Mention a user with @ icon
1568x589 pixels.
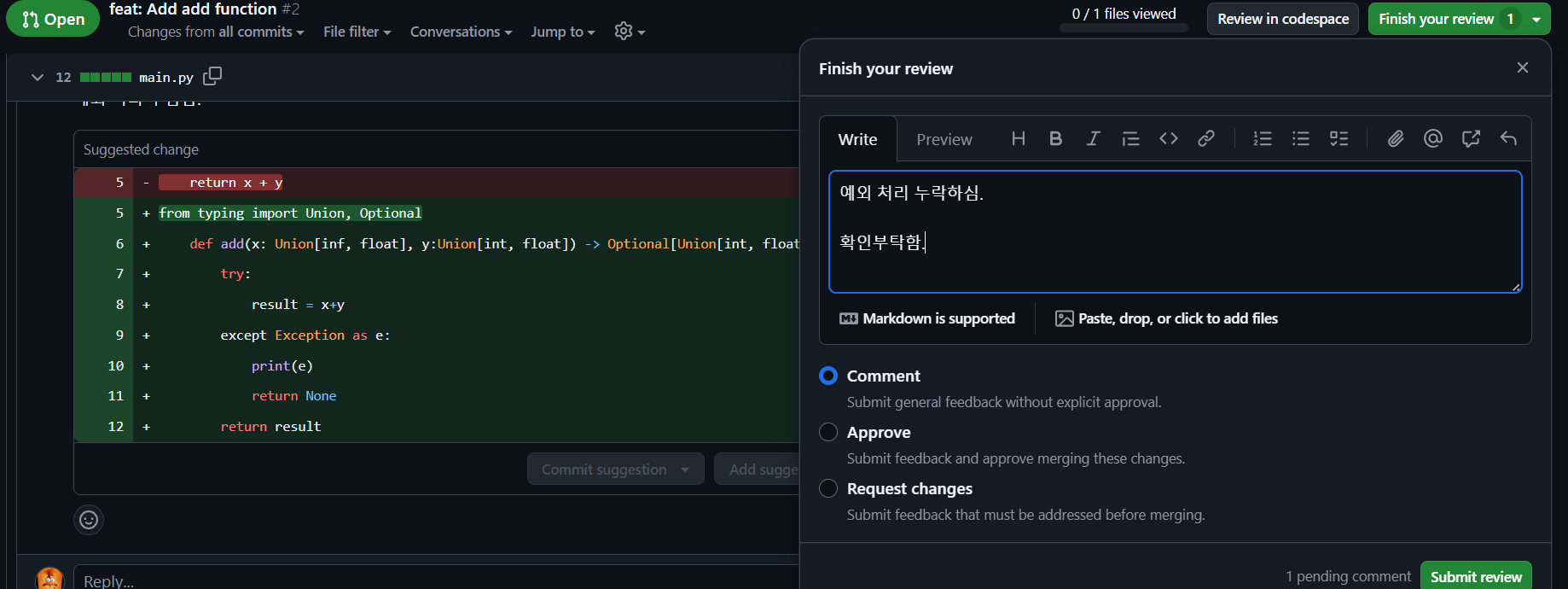tap(1432, 138)
